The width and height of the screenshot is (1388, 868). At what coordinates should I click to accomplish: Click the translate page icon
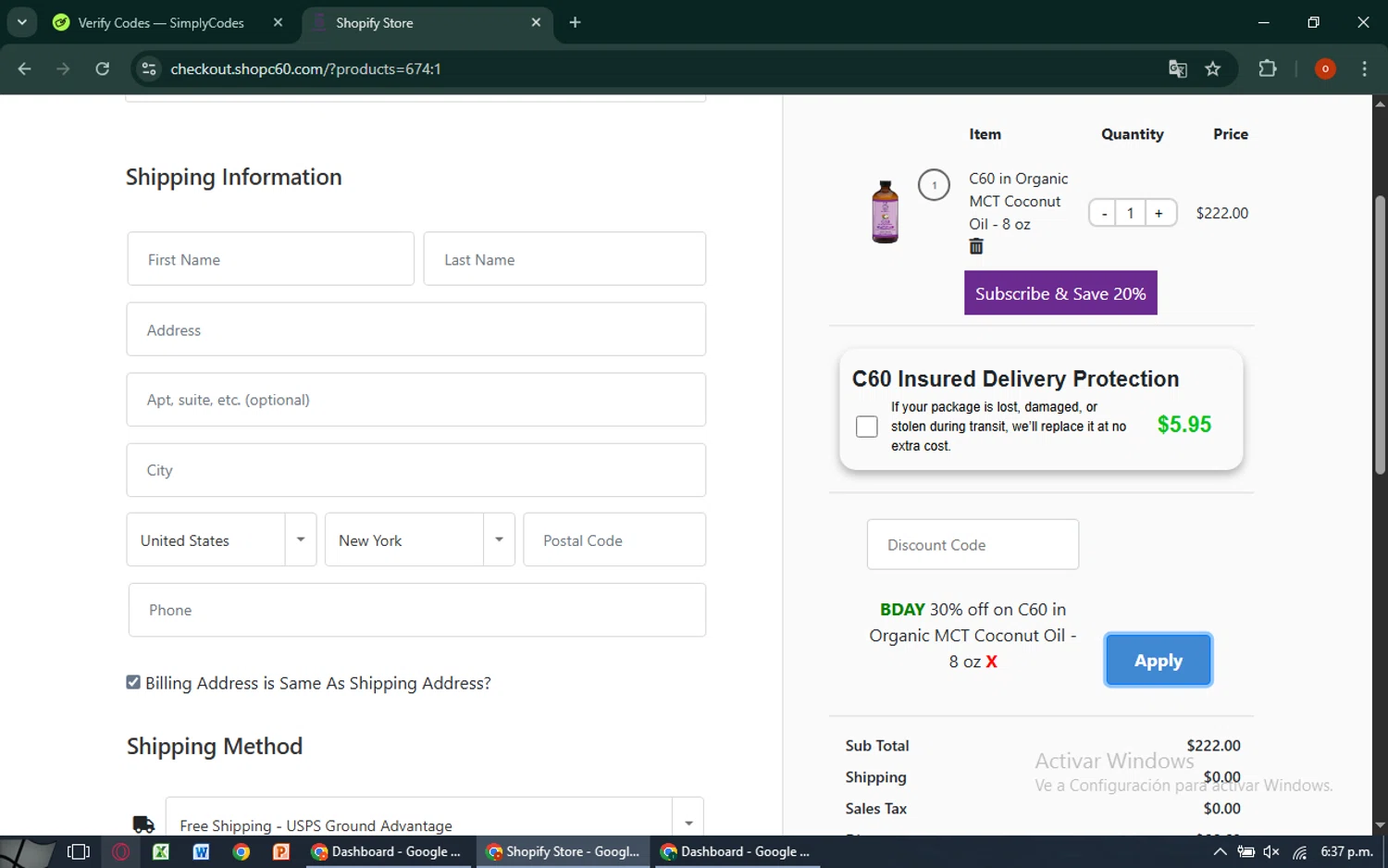click(x=1177, y=68)
